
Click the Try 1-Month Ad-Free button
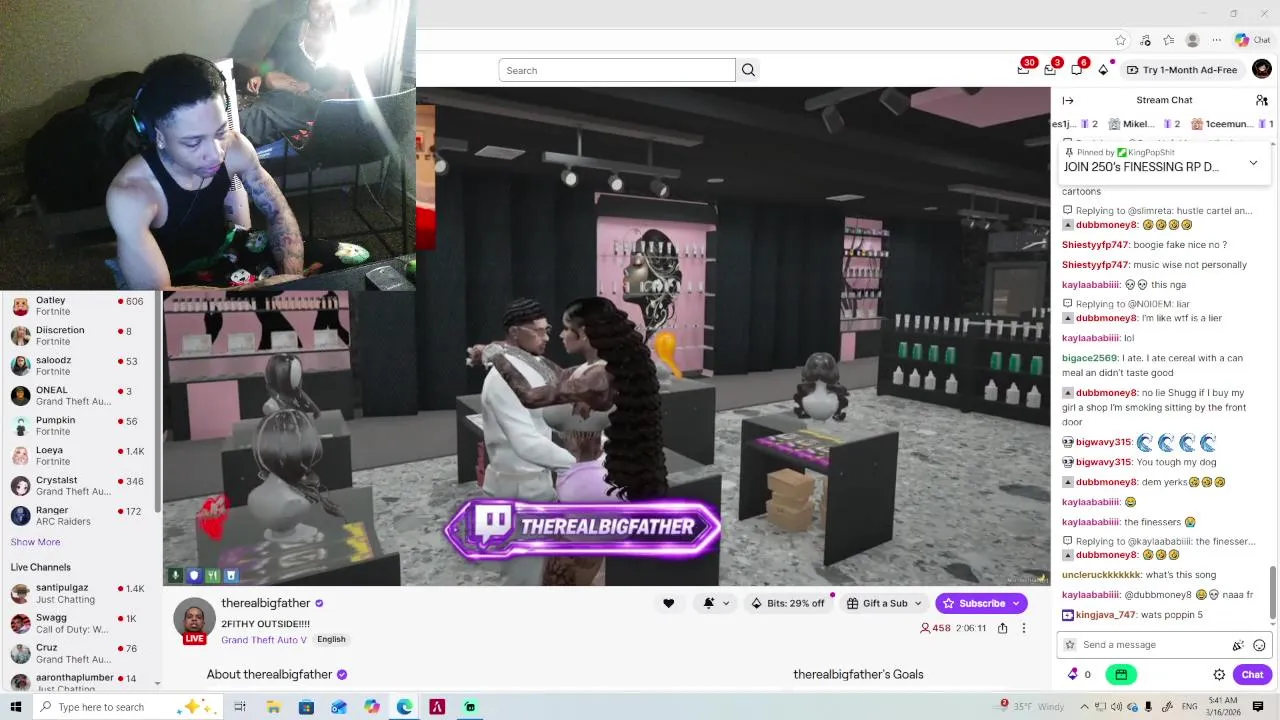point(1182,70)
